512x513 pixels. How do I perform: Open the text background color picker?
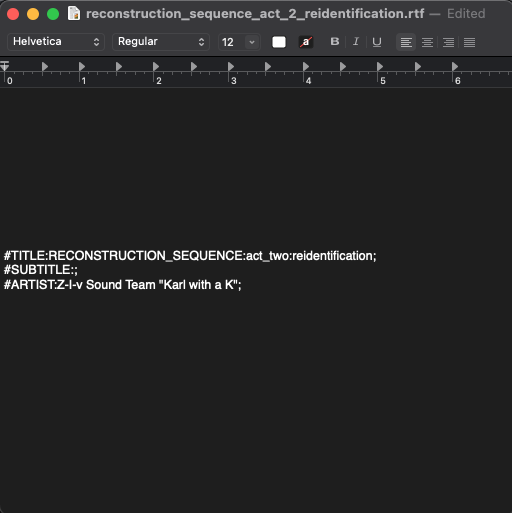pyautogui.click(x=306, y=42)
